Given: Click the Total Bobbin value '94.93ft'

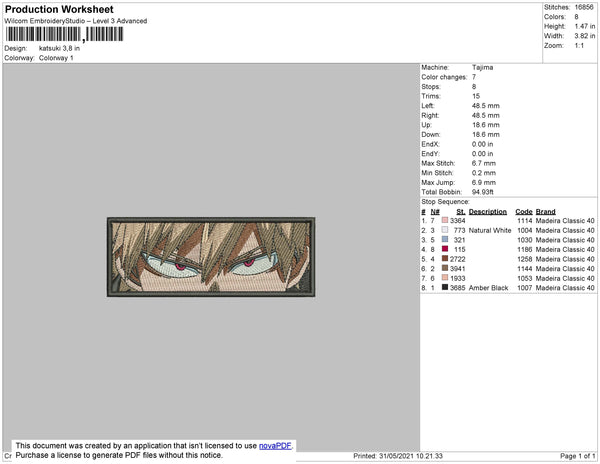Looking at the screenshot, I should 483,192.
